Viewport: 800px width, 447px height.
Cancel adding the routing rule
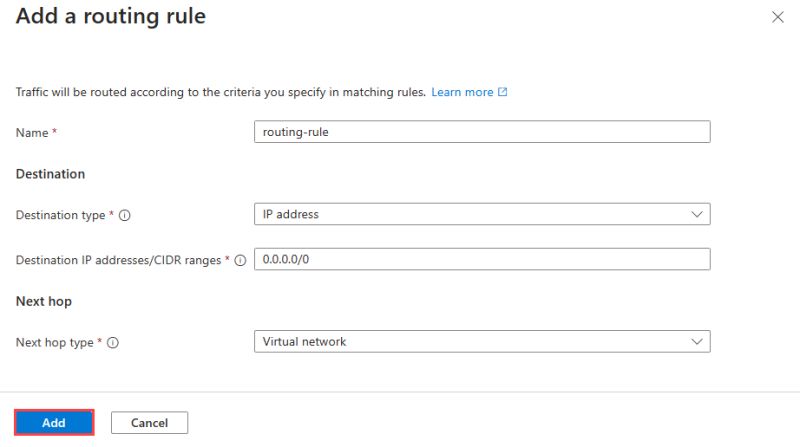coord(149,423)
